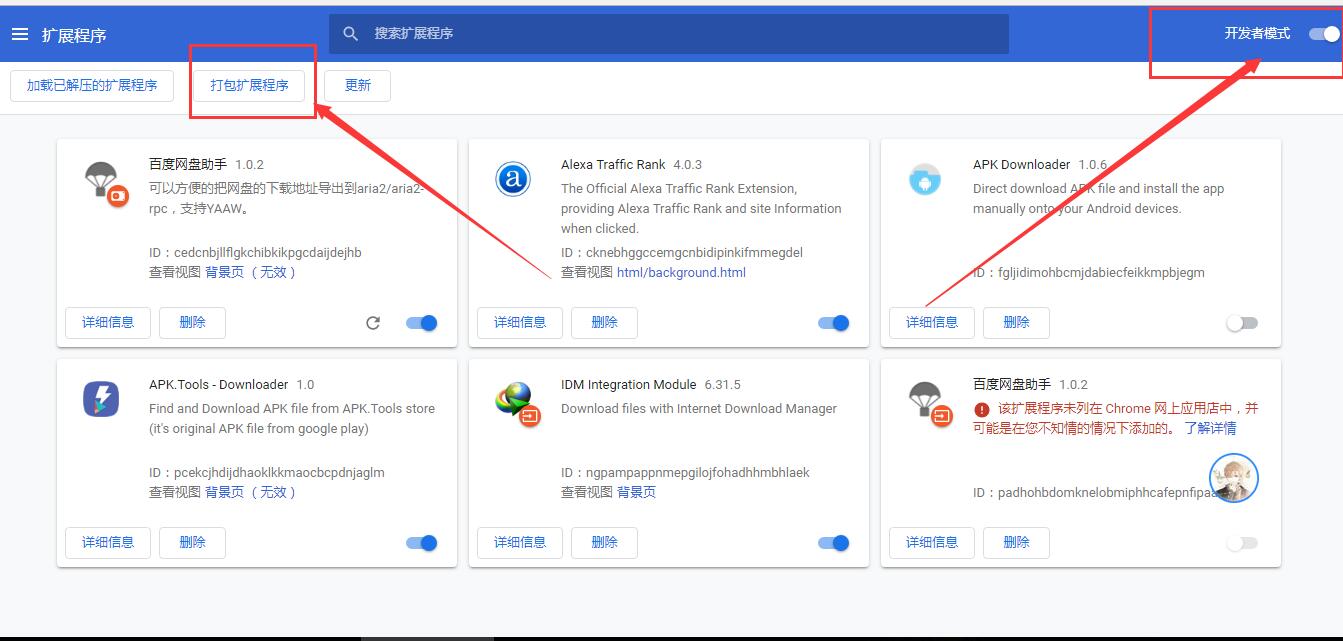This screenshot has height=641, width=1343.
Task: Toggle the greyed switch on warned 百度网盘助手 card
Action: tap(1242, 543)
